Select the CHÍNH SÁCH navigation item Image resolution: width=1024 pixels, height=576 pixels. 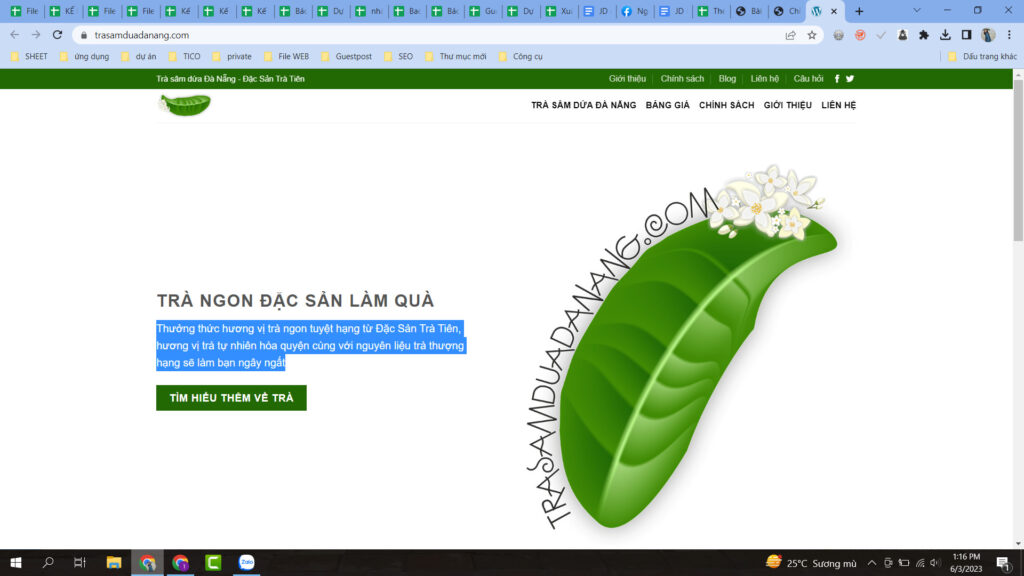coord(726,105)
